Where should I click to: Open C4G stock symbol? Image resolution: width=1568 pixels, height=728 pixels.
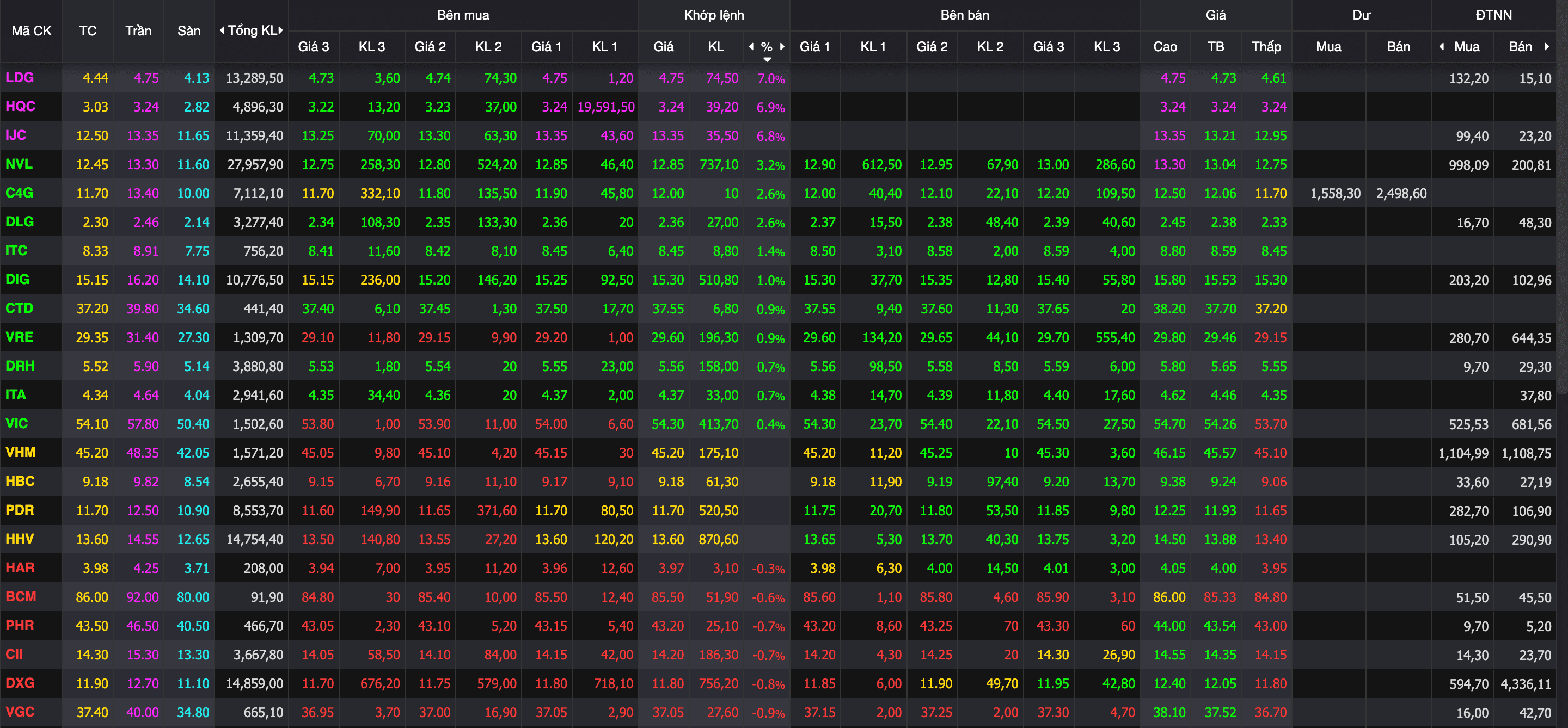(19, 193)
